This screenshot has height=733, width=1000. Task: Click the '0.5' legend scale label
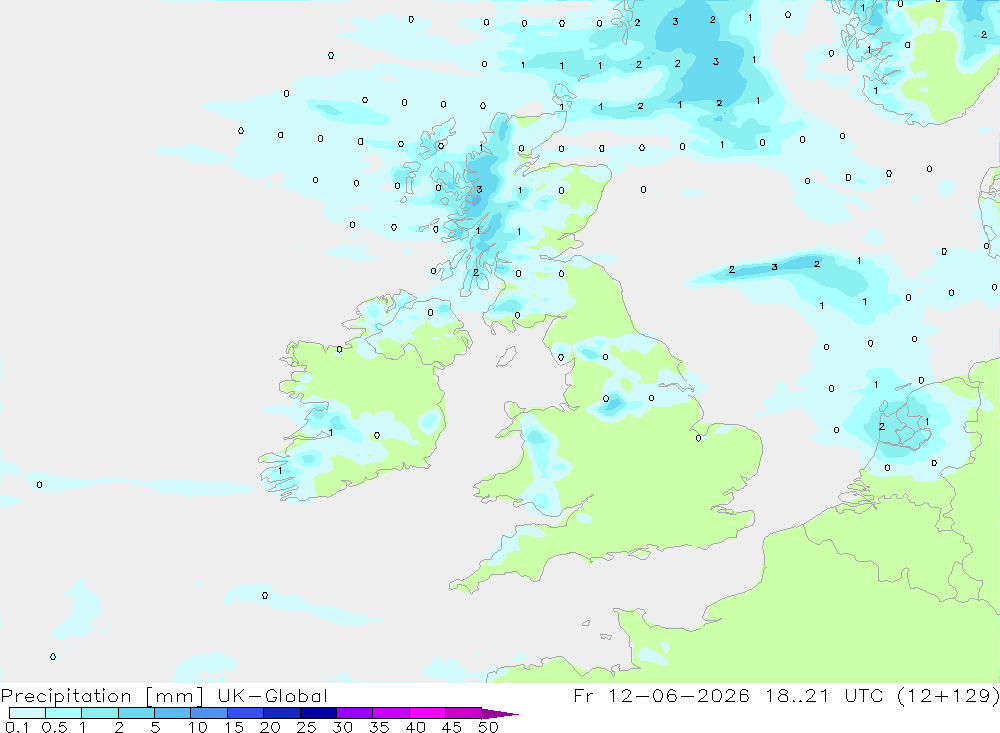(x=54, y=727)
